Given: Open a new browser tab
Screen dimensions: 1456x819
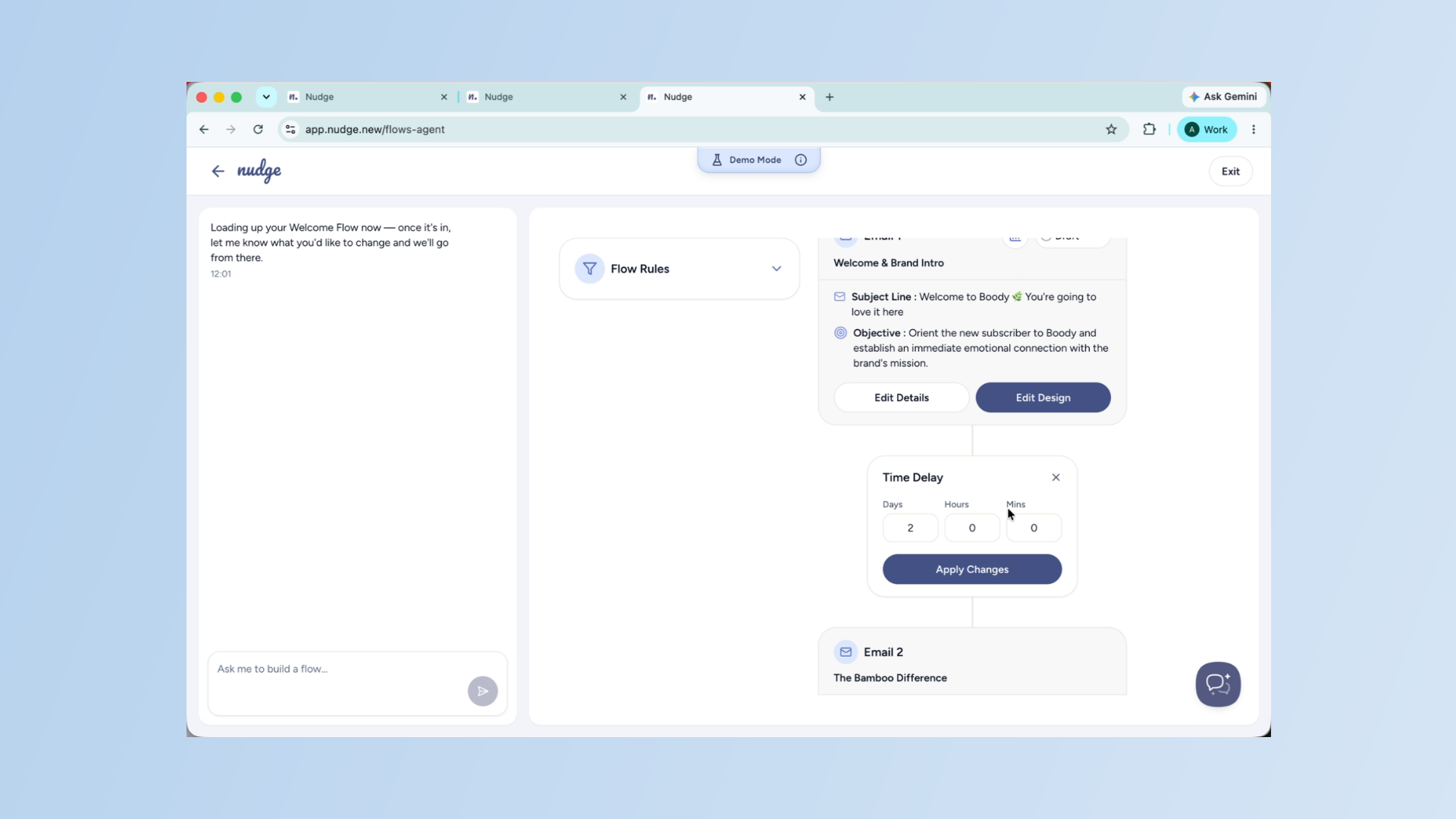Looking at the screenshot, I should point(830,97).
